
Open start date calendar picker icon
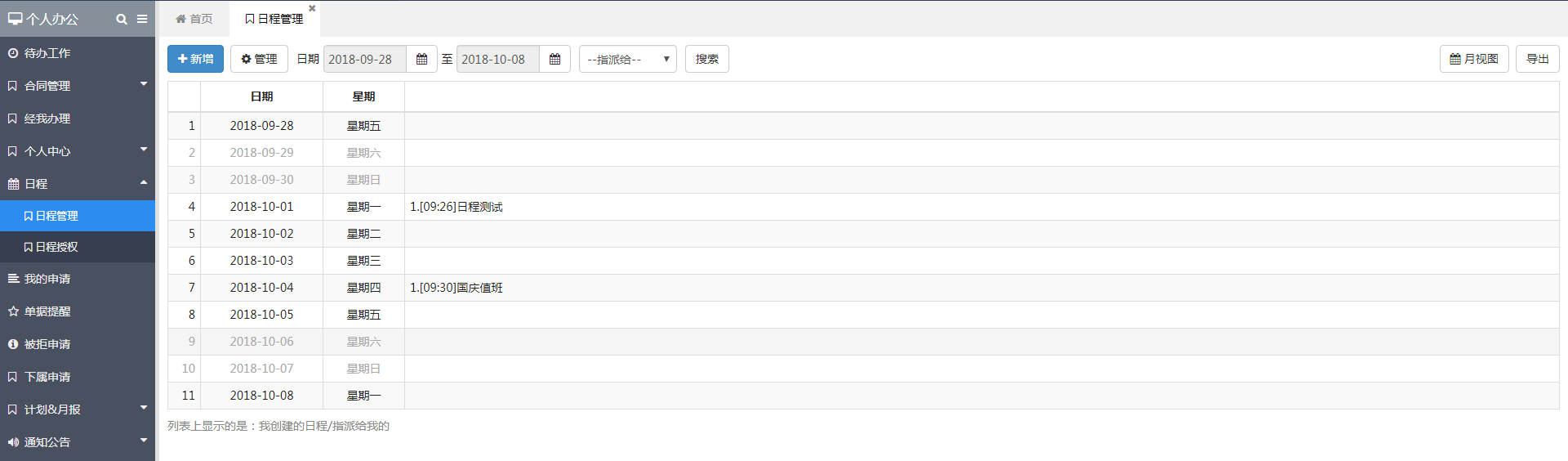click(421, 59)
